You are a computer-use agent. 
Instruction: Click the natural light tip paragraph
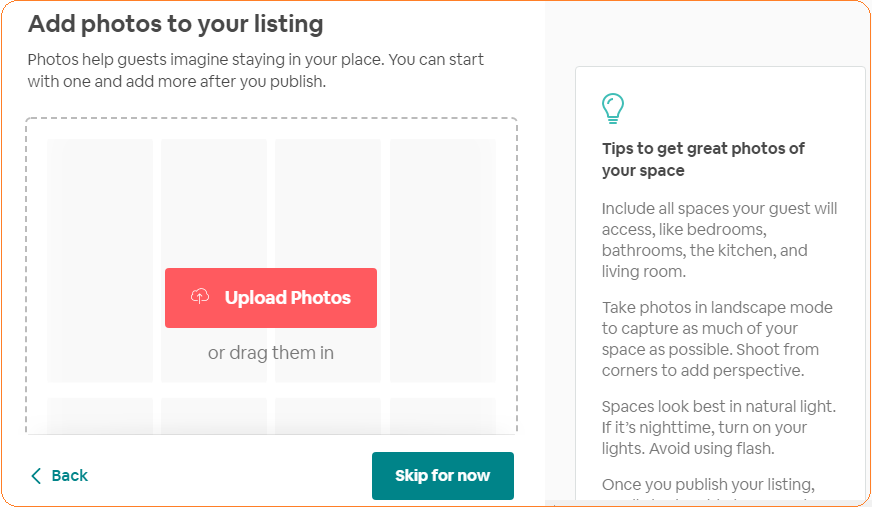coord(718,427)
